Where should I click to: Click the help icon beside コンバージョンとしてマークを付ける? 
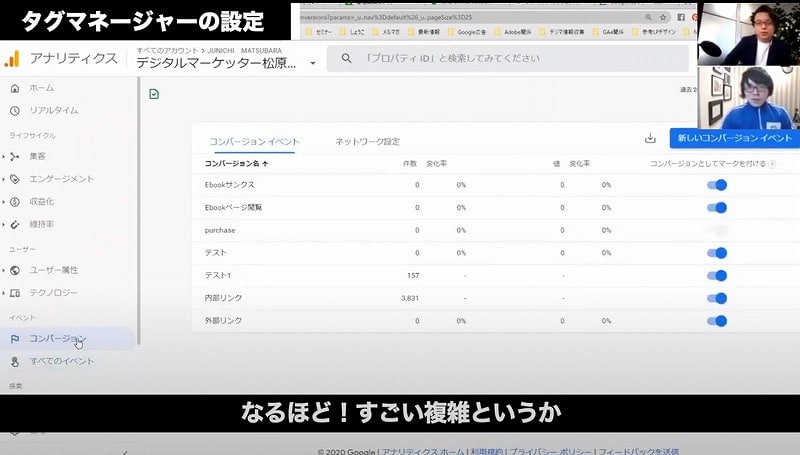[x=772, y=164]
